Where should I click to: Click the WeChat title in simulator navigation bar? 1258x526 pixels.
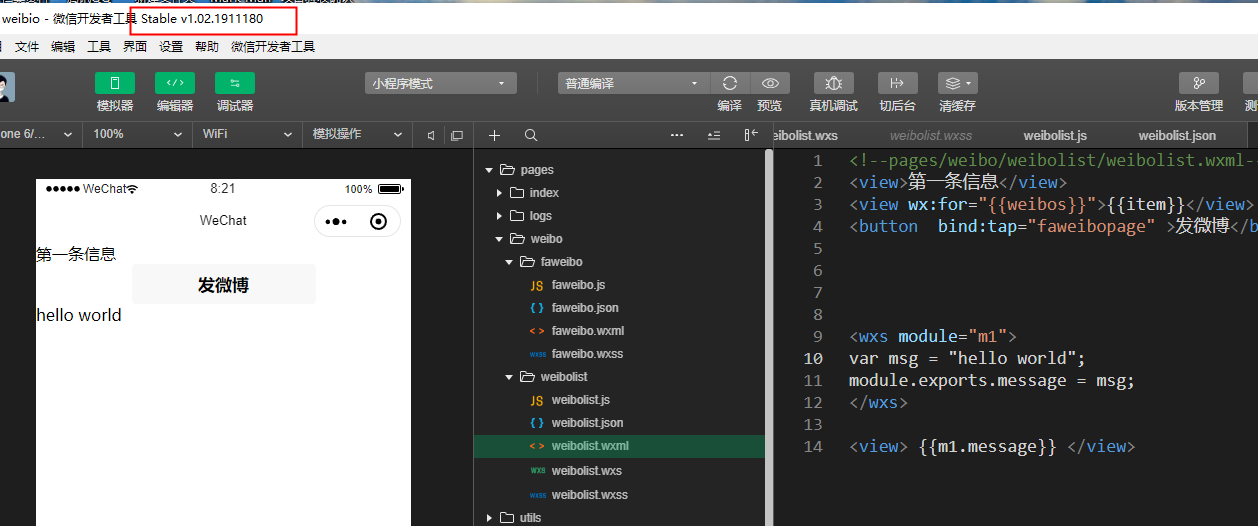pyautogui.click(x=223, y=220)
